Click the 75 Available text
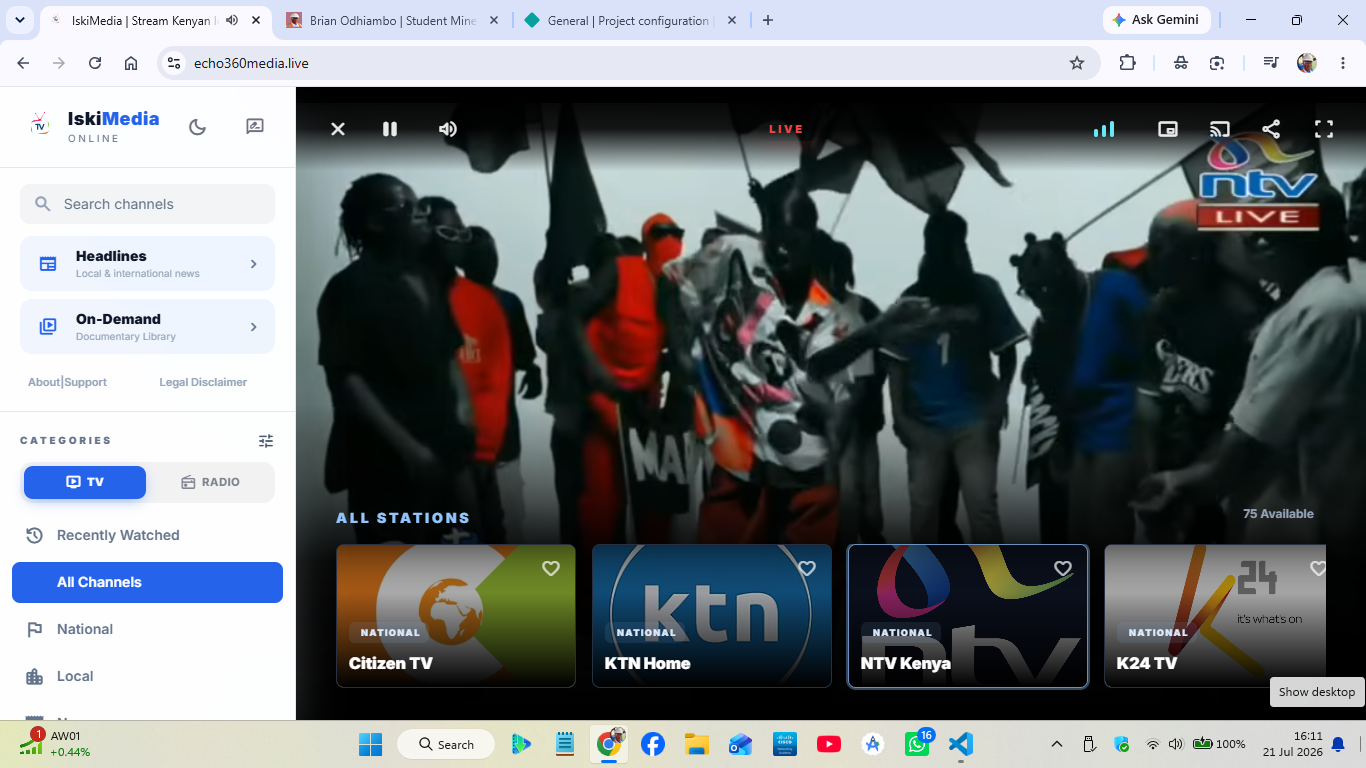The image size is (1366, 768). pyautogui.click(x=1278, y=514)
